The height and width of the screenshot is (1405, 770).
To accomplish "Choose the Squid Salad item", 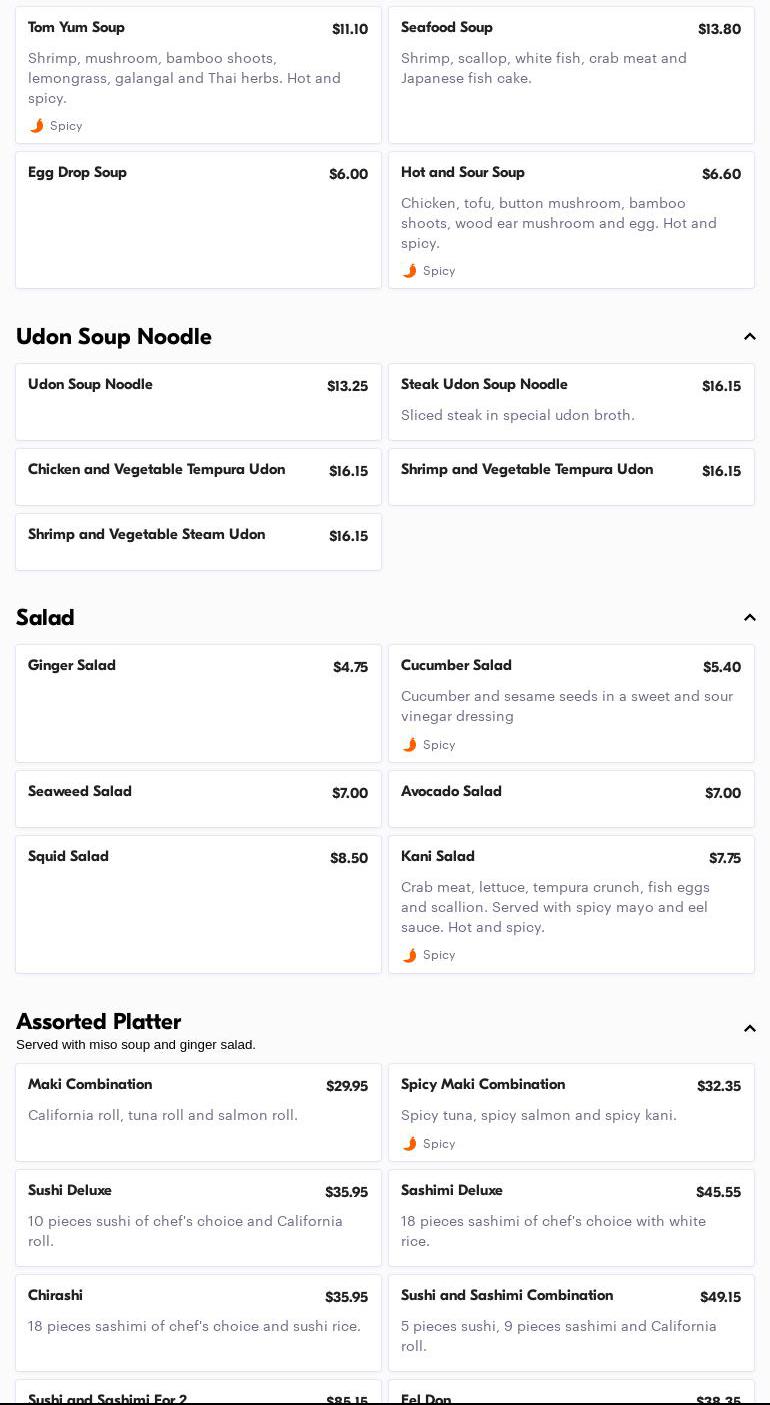I will (198, 903).
